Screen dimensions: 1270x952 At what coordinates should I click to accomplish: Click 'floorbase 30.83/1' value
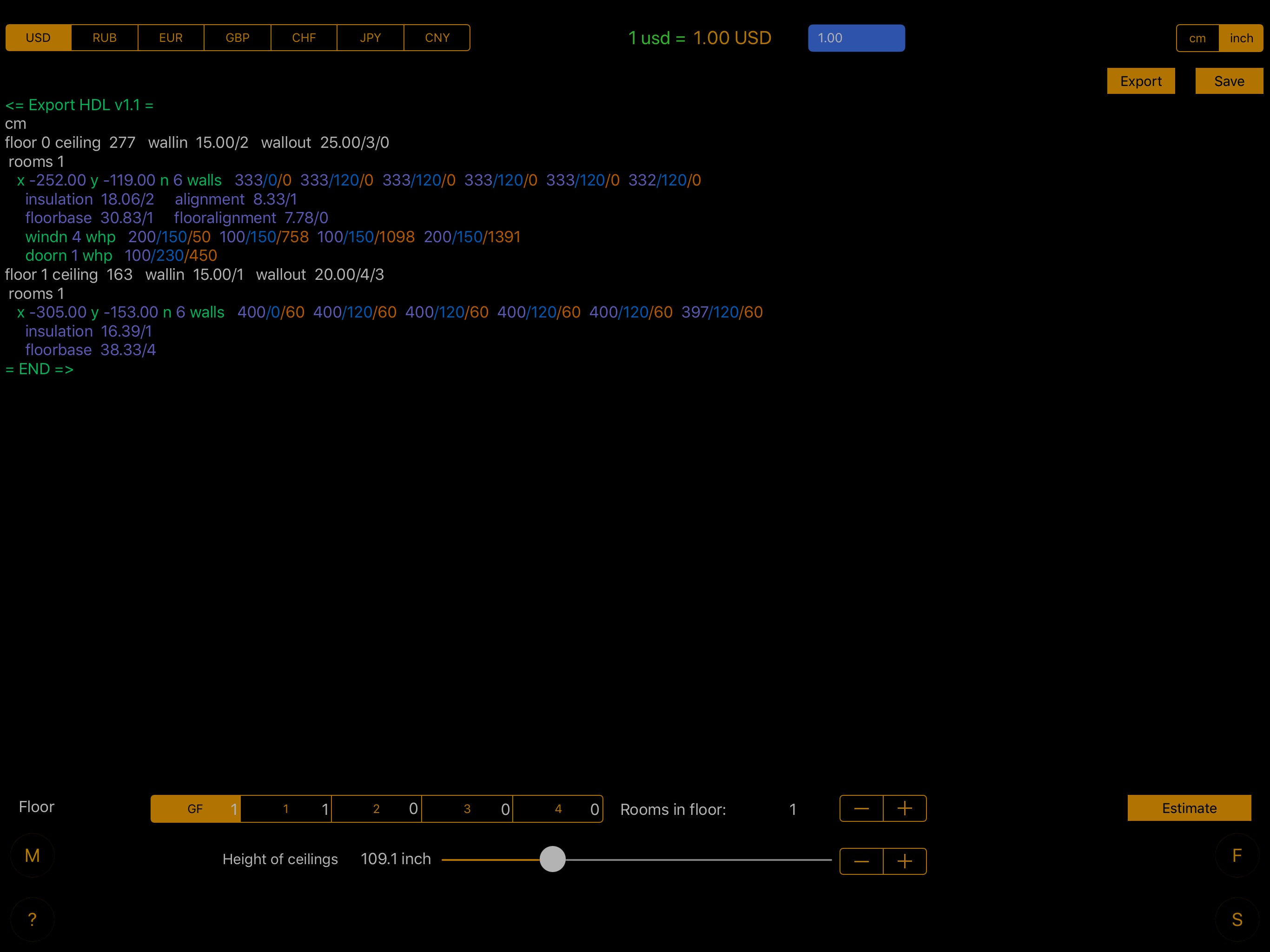(x=90, y=218)
